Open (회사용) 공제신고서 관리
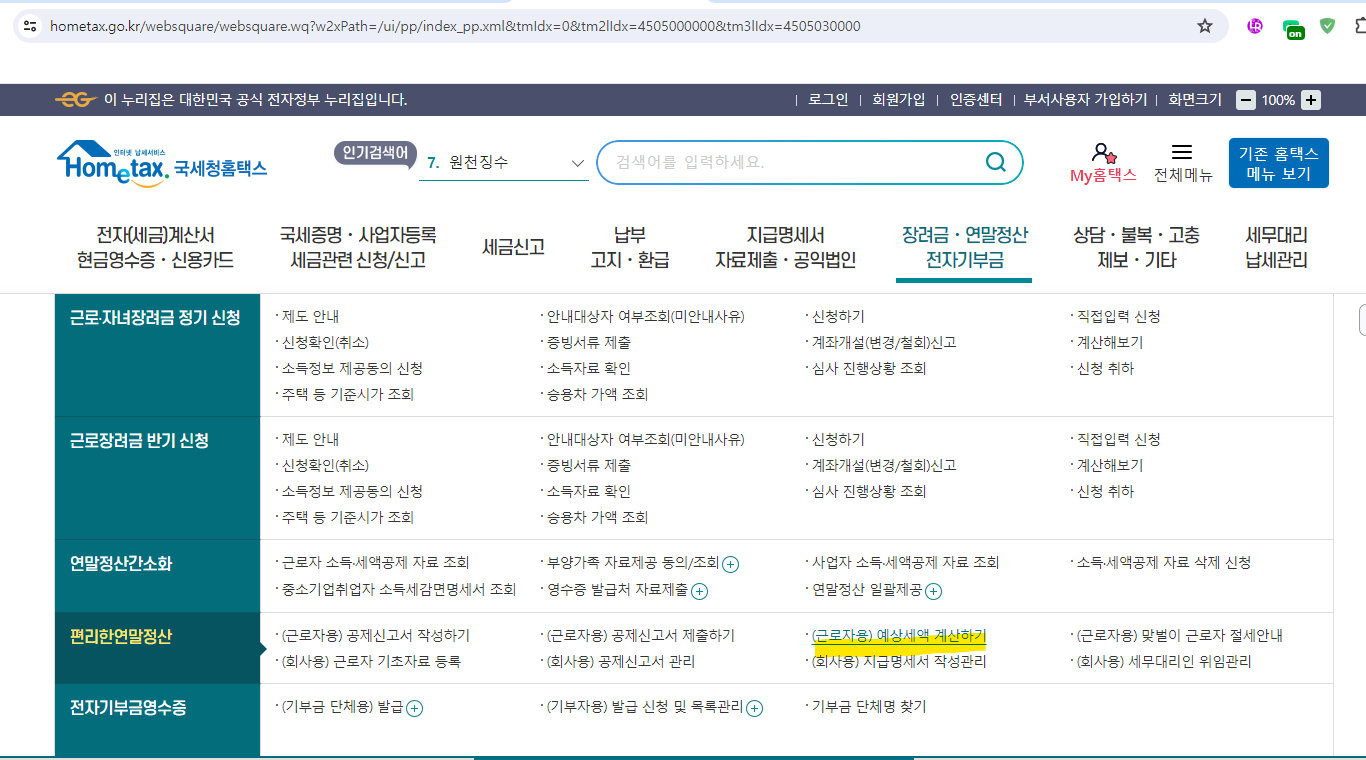 (620, 662)
